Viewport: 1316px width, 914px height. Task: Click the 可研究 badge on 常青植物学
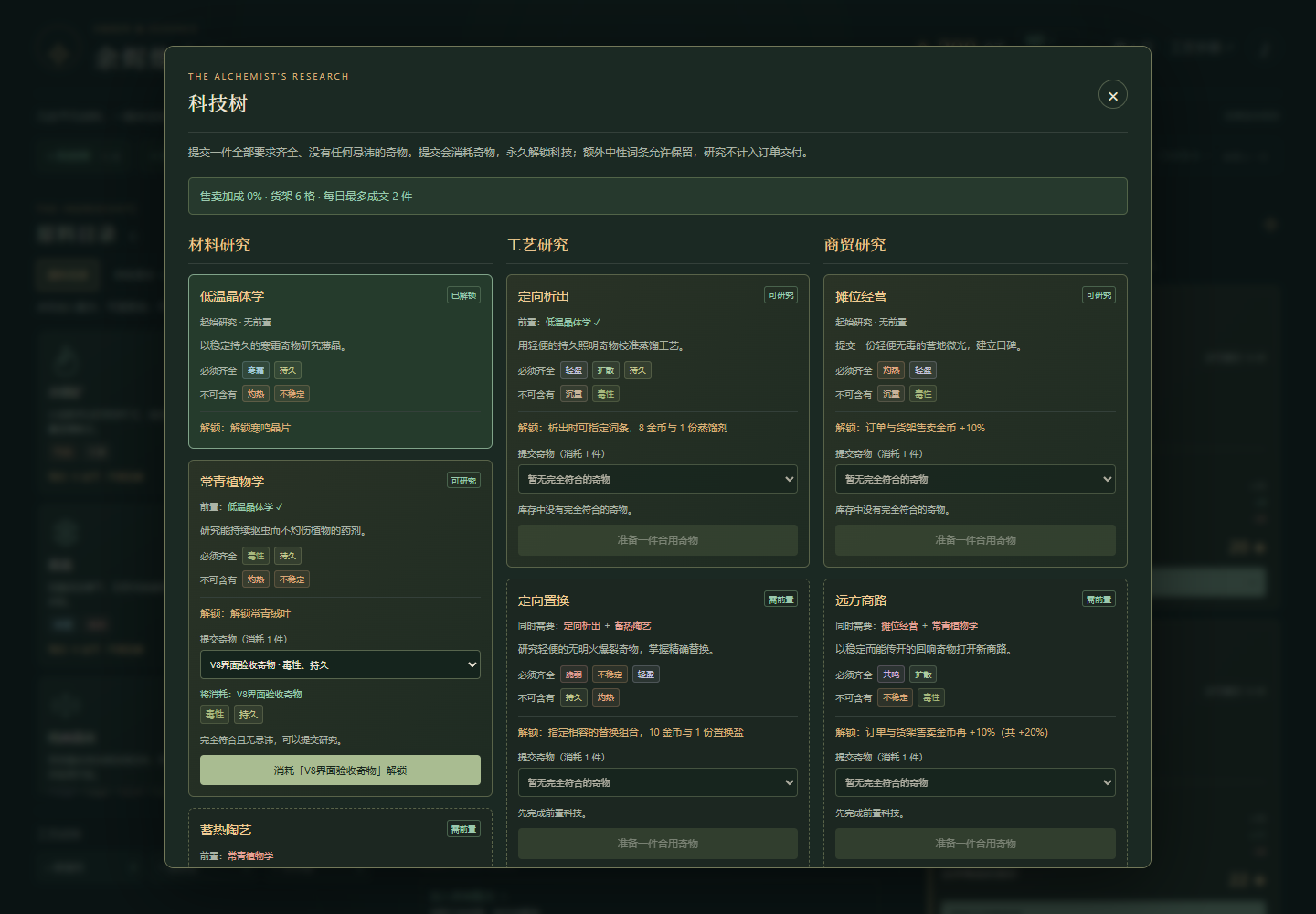pos(463,481)
